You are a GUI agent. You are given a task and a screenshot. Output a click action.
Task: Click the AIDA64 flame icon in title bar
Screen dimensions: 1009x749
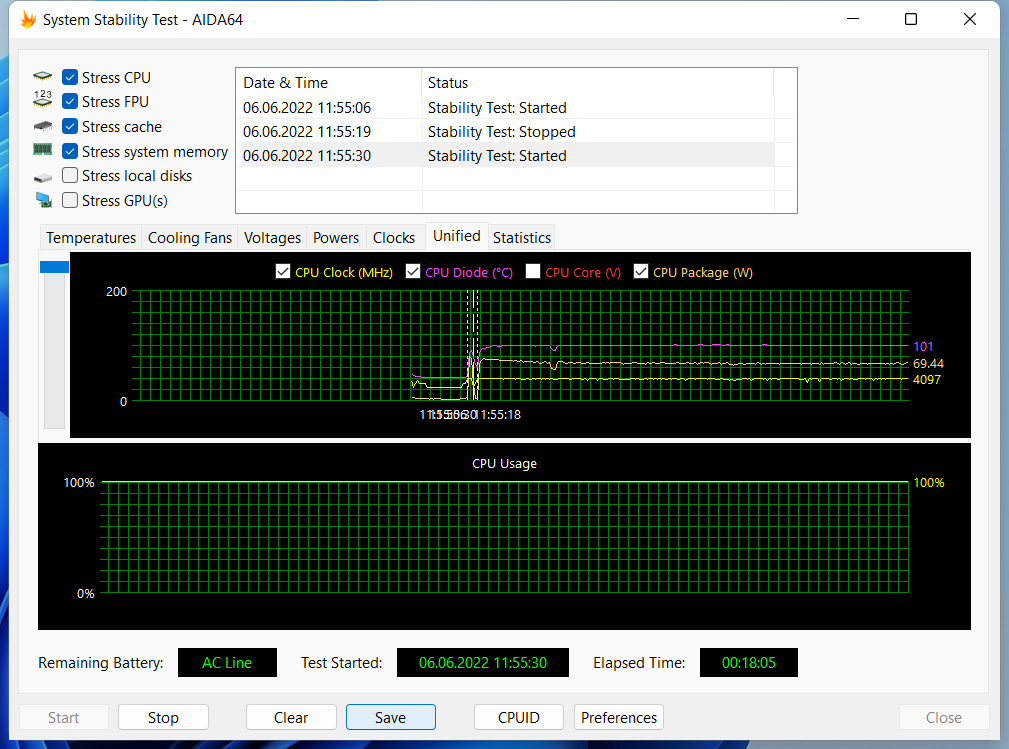(x=28, y=19)
